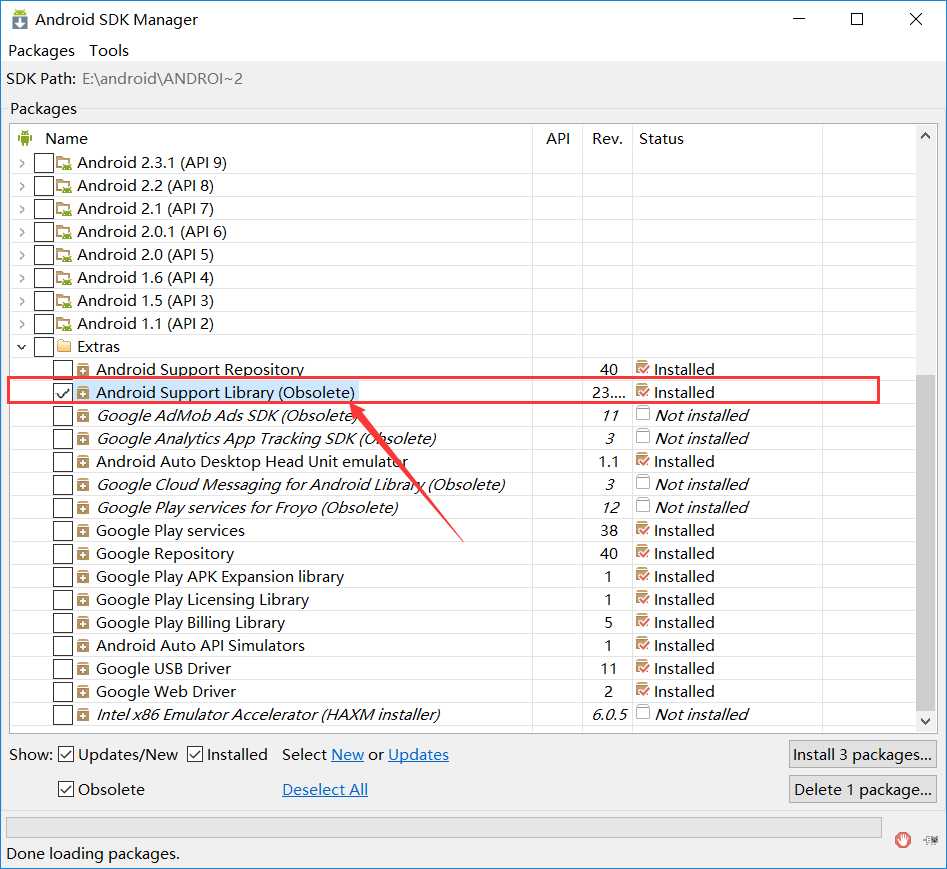The image size is (947, 869).
Task: Click the Deselect All link
Action: [324, 789]
